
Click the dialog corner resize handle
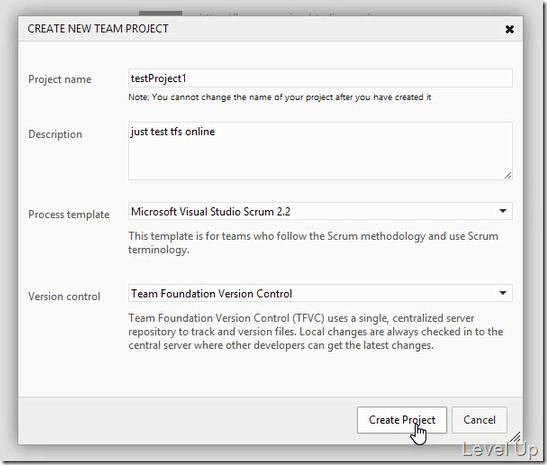[516, 437]
